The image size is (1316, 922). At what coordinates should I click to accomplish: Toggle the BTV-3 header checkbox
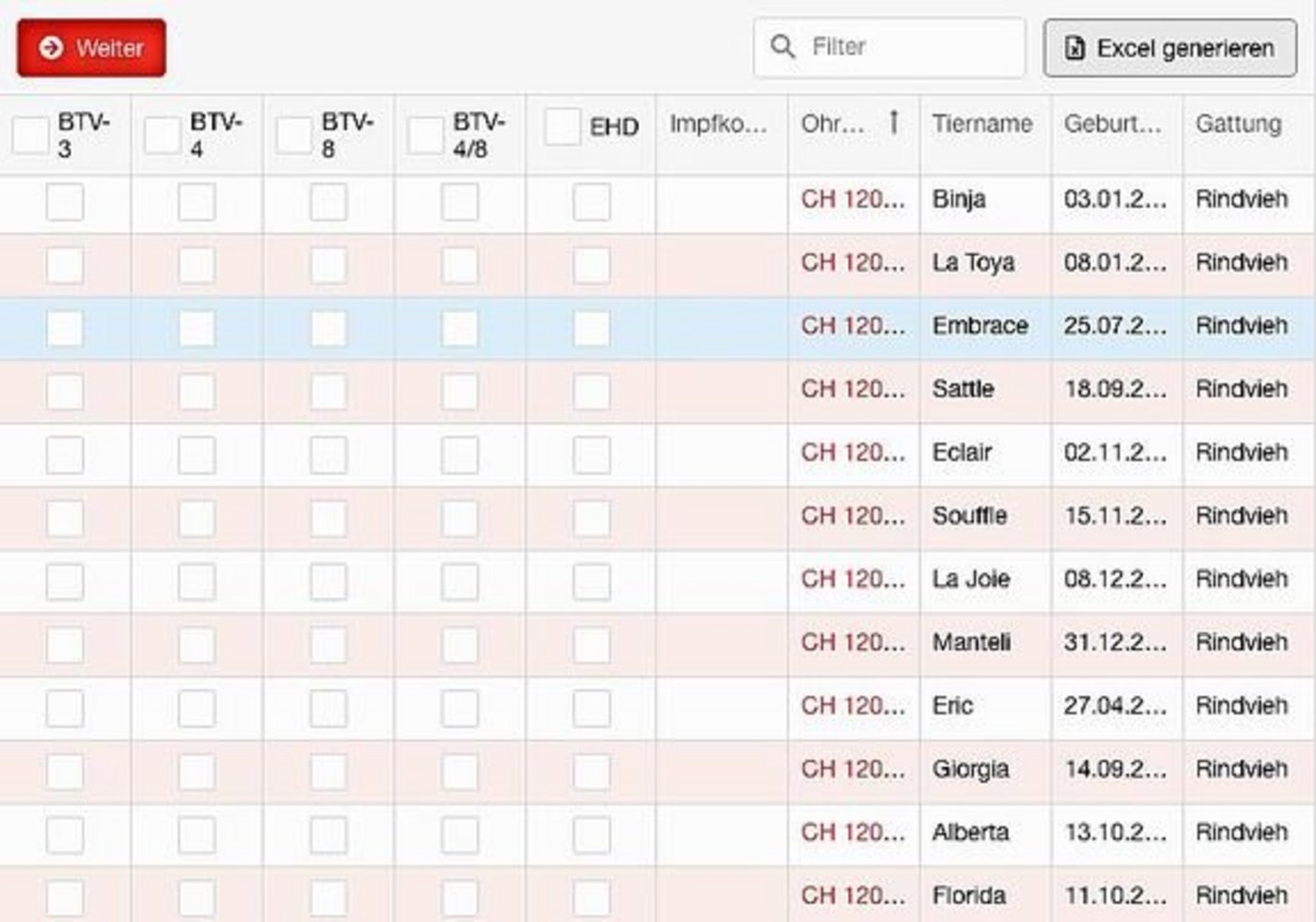(30, 135)
